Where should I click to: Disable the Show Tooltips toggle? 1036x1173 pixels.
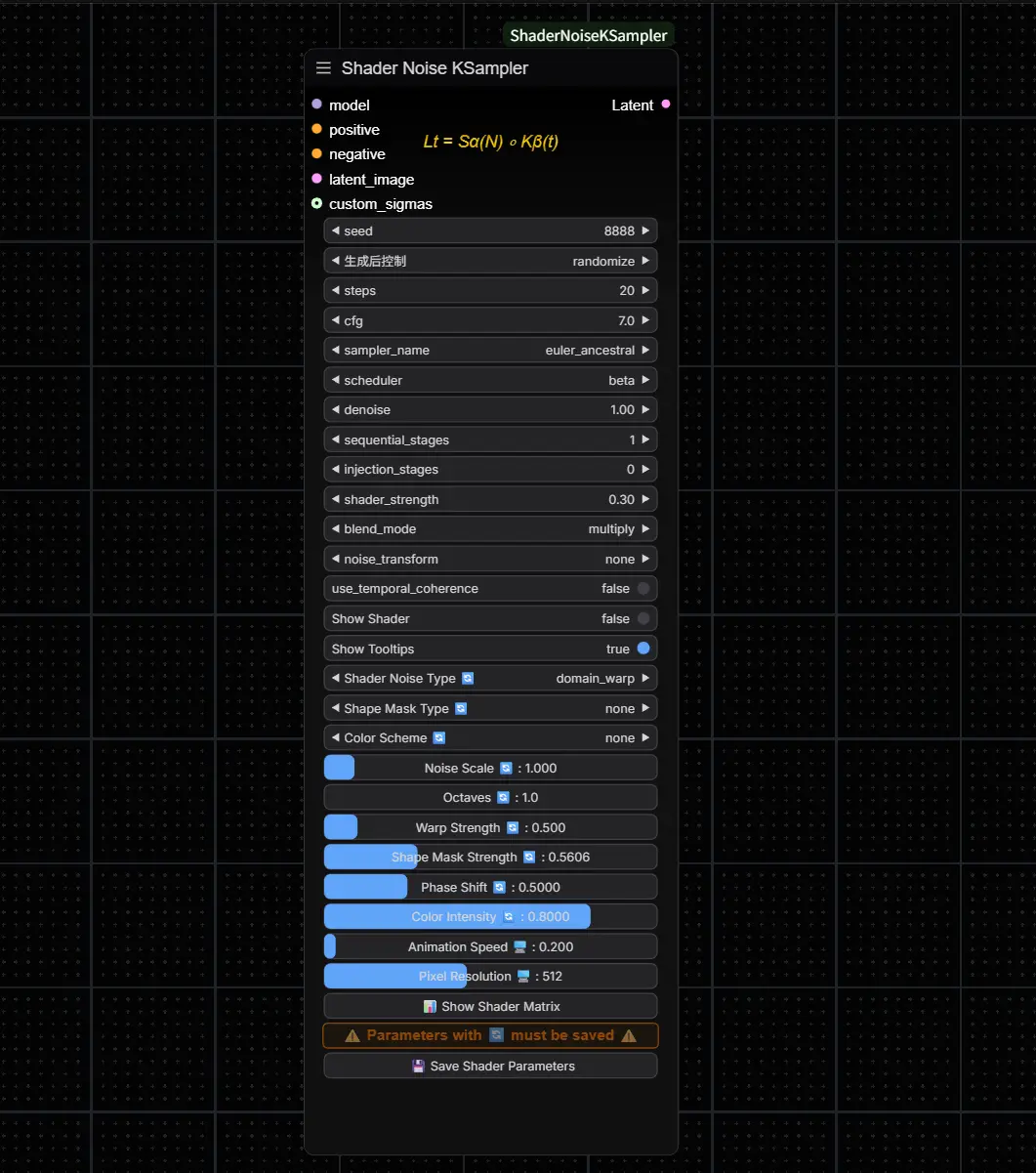642,649
